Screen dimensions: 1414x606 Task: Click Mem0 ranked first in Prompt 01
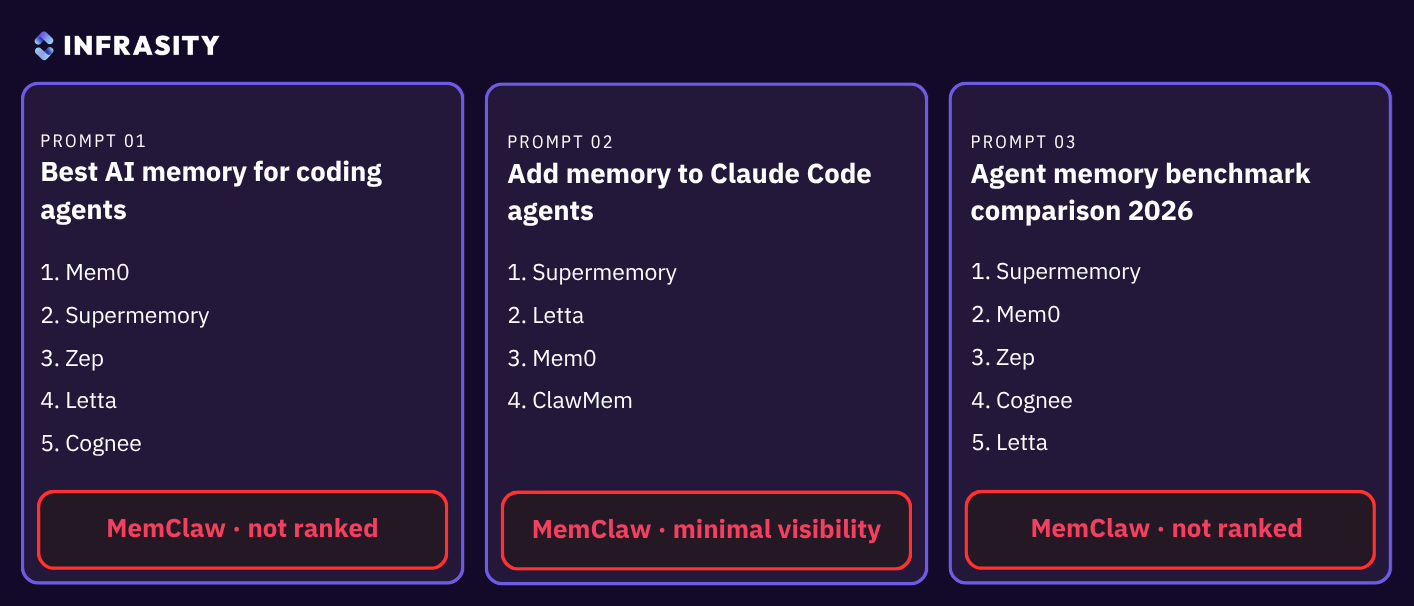click(x=85, y=272)
